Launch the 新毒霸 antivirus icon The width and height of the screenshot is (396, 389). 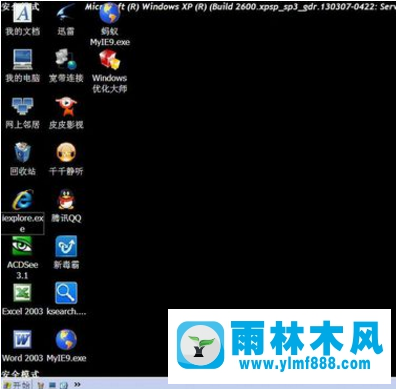(x=66, y=252)
